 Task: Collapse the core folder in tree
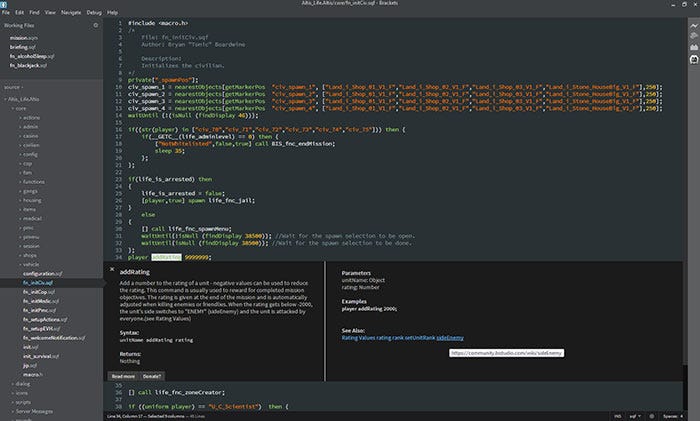tap(21, 109)
